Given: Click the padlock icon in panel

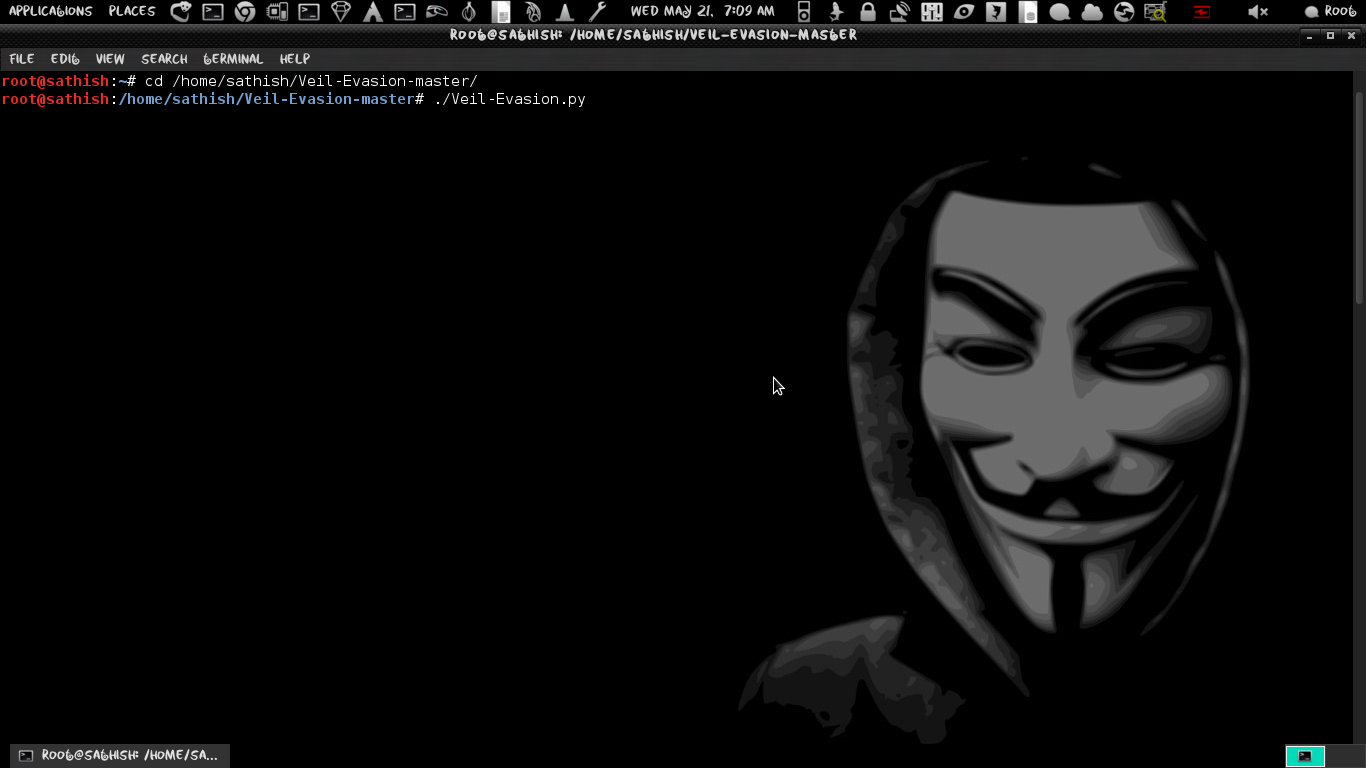Looking at the screenshot, I should (868, 12).
